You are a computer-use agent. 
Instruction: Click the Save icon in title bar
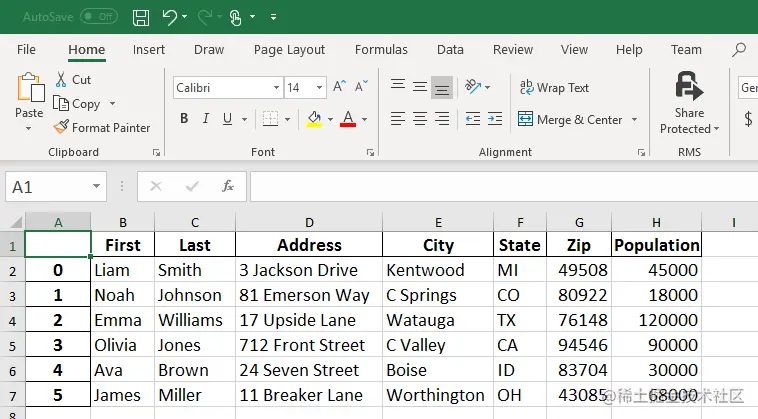[141, 17]
